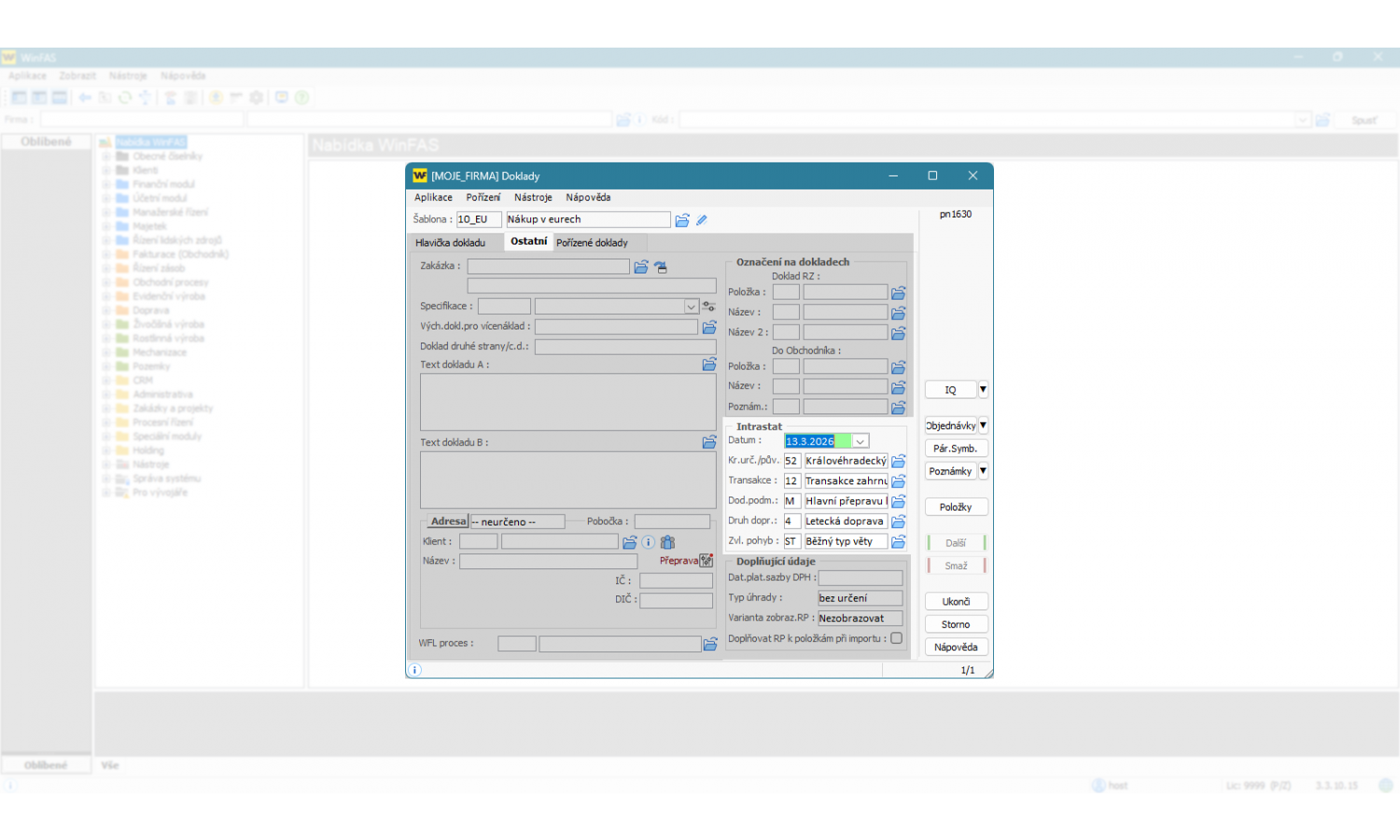
Task: Open lookup folder for WFL proces
Action: 710,644
